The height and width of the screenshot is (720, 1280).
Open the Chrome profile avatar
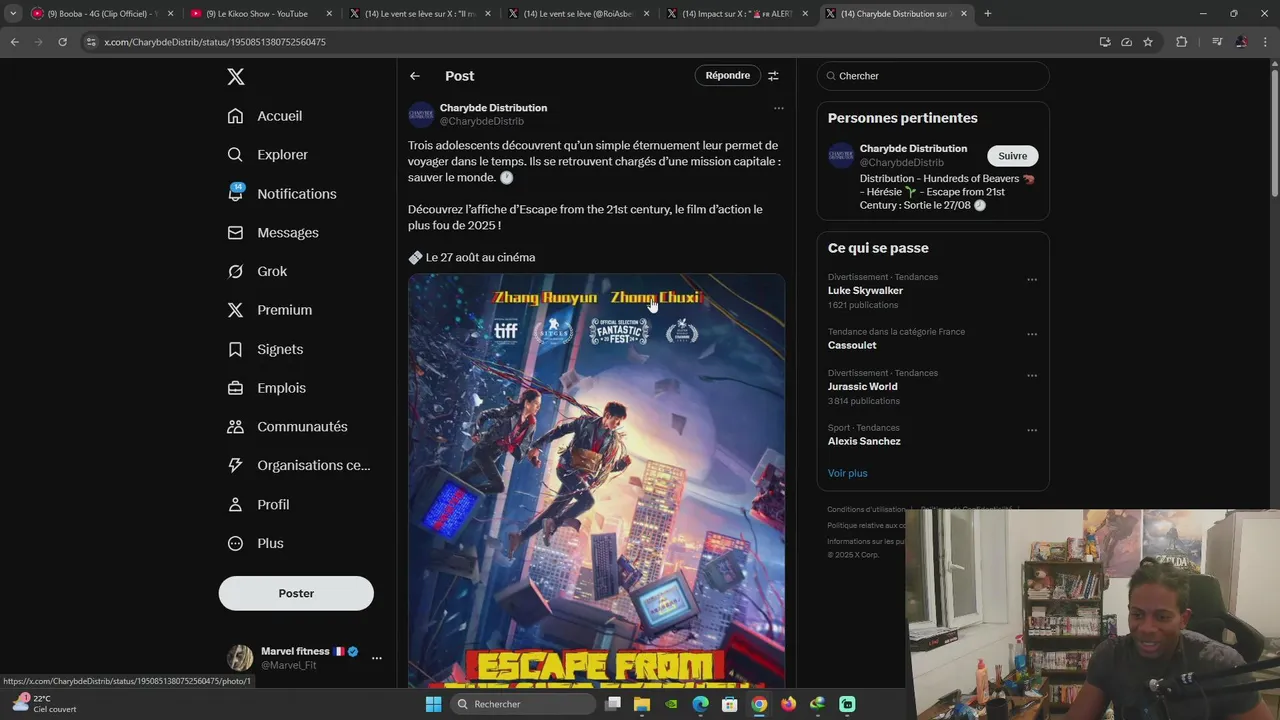point(1241,42)
